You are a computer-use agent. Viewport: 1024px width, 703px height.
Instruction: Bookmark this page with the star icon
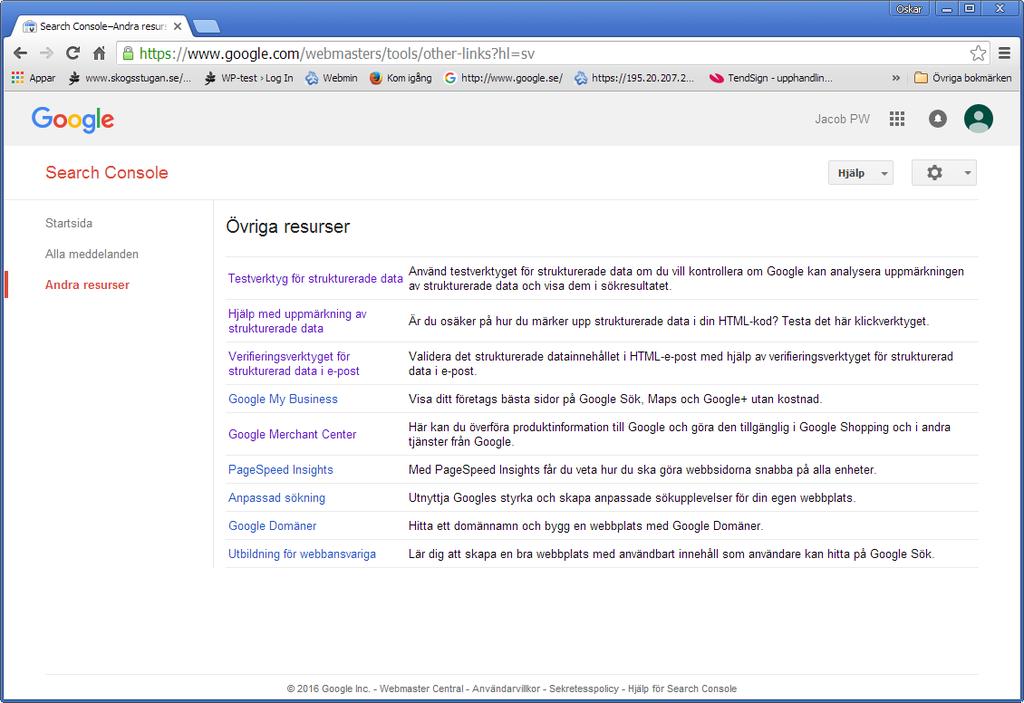coord(978,53)
